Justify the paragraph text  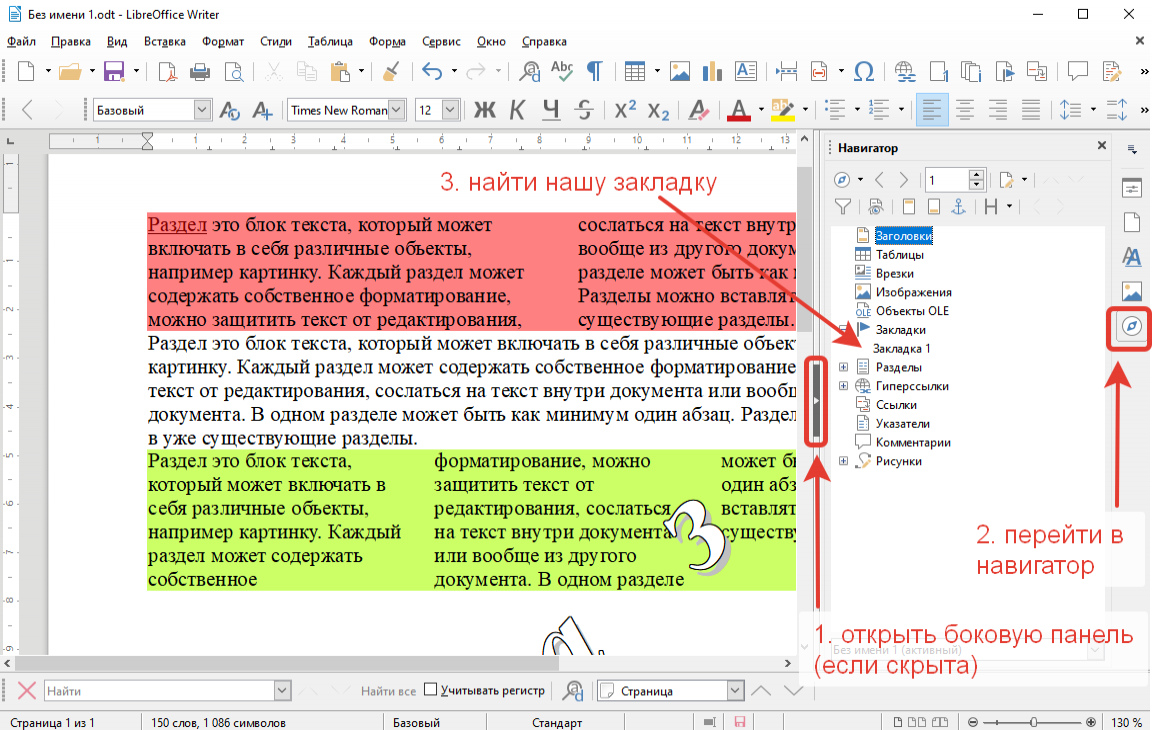(1031, 110)
